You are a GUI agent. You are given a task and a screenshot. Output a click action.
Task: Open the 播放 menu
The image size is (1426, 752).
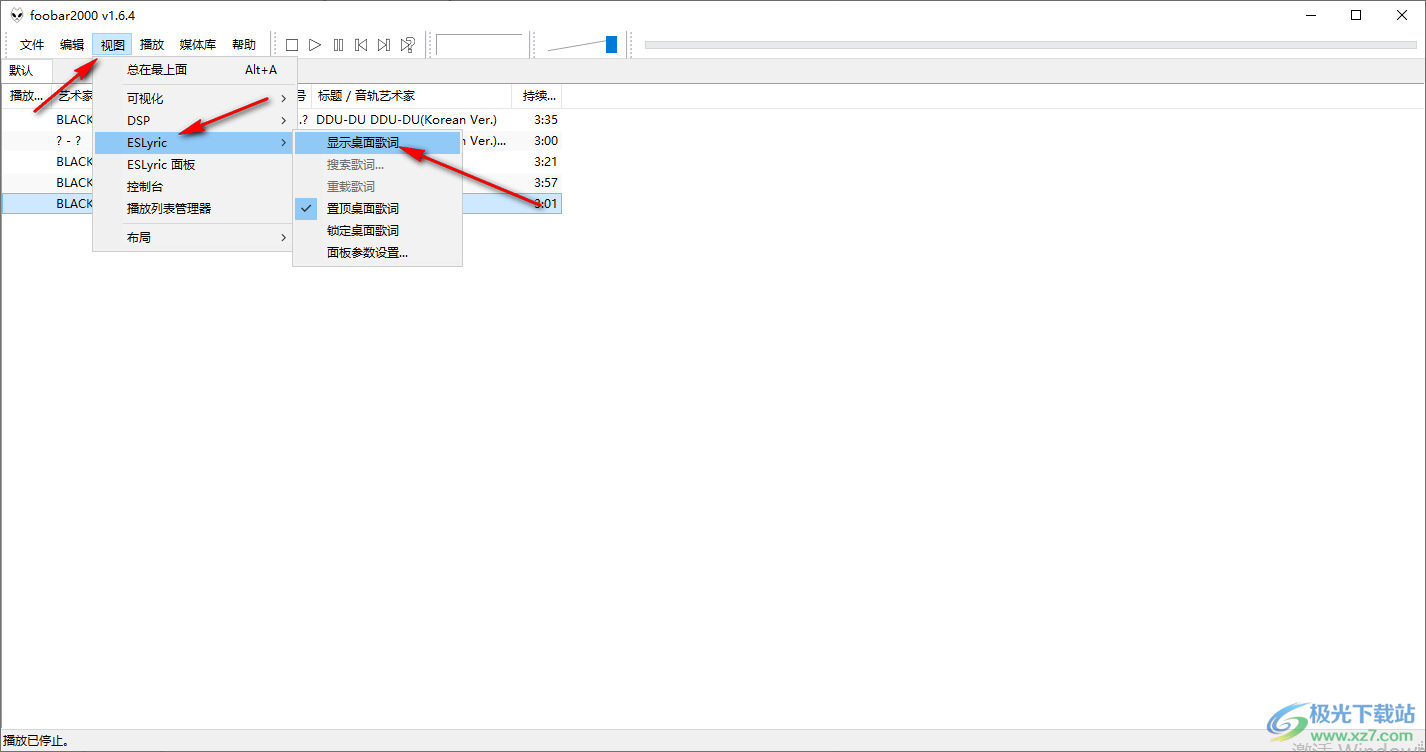coord(152,45)
